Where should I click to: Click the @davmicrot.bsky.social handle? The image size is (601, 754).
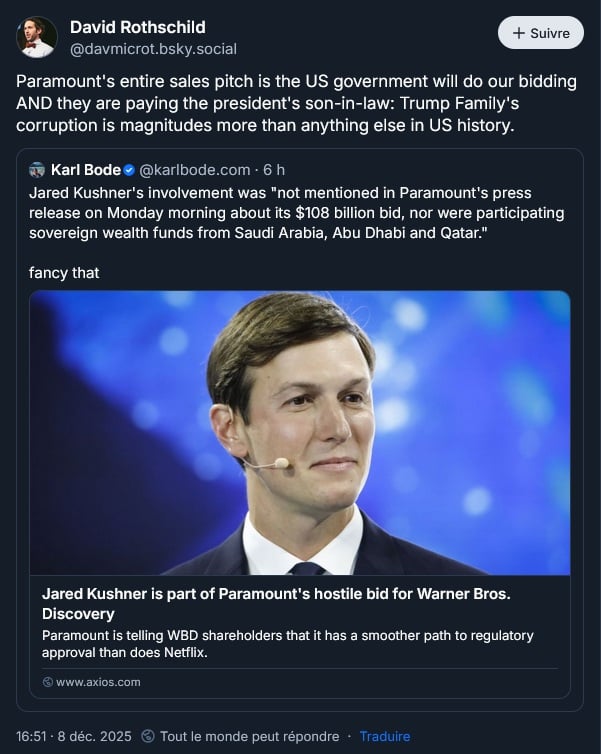pos(152,48)
